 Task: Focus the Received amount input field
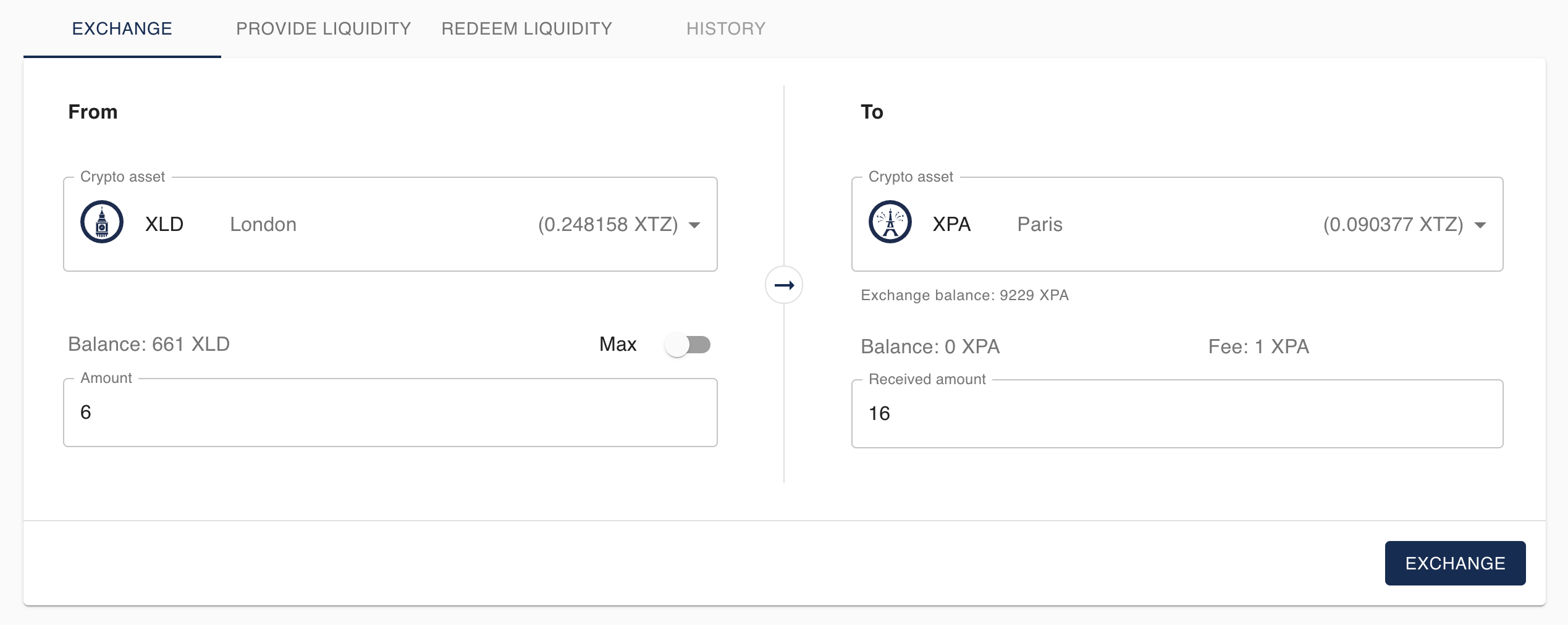[1177, 414]
